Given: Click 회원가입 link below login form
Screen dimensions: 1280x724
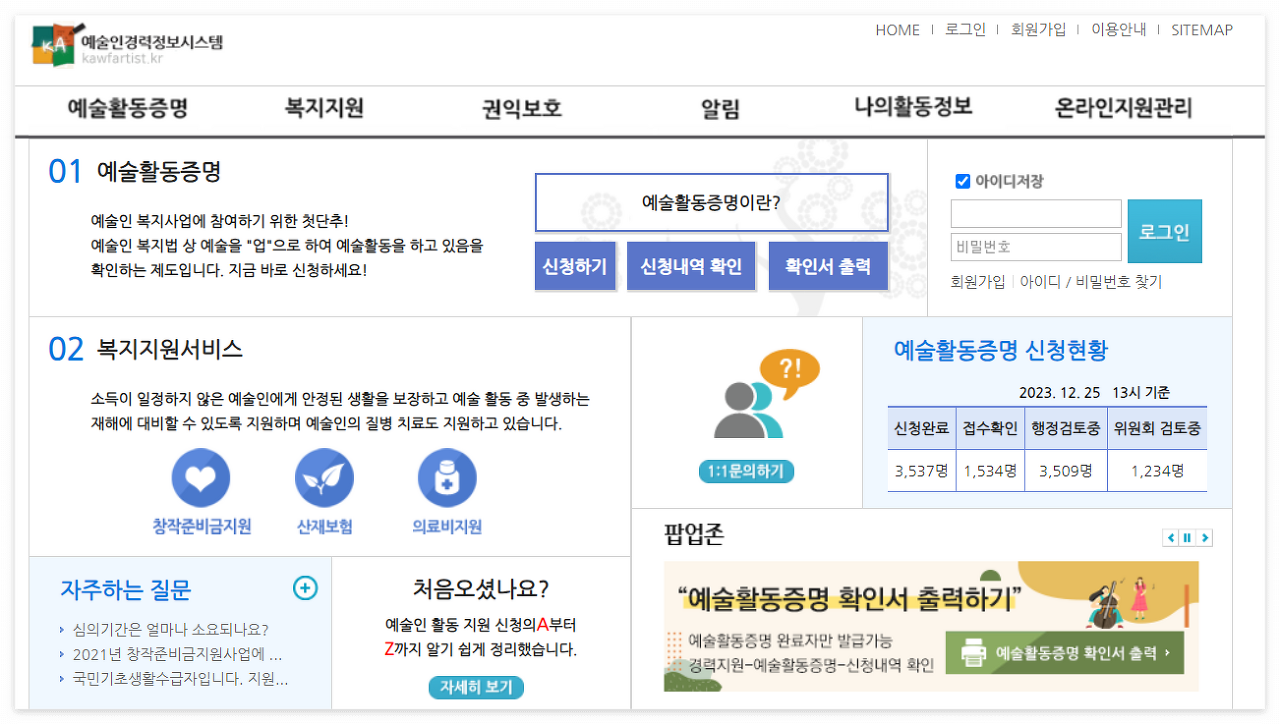Looking at the screenshot, I should [x=978, y=282].
